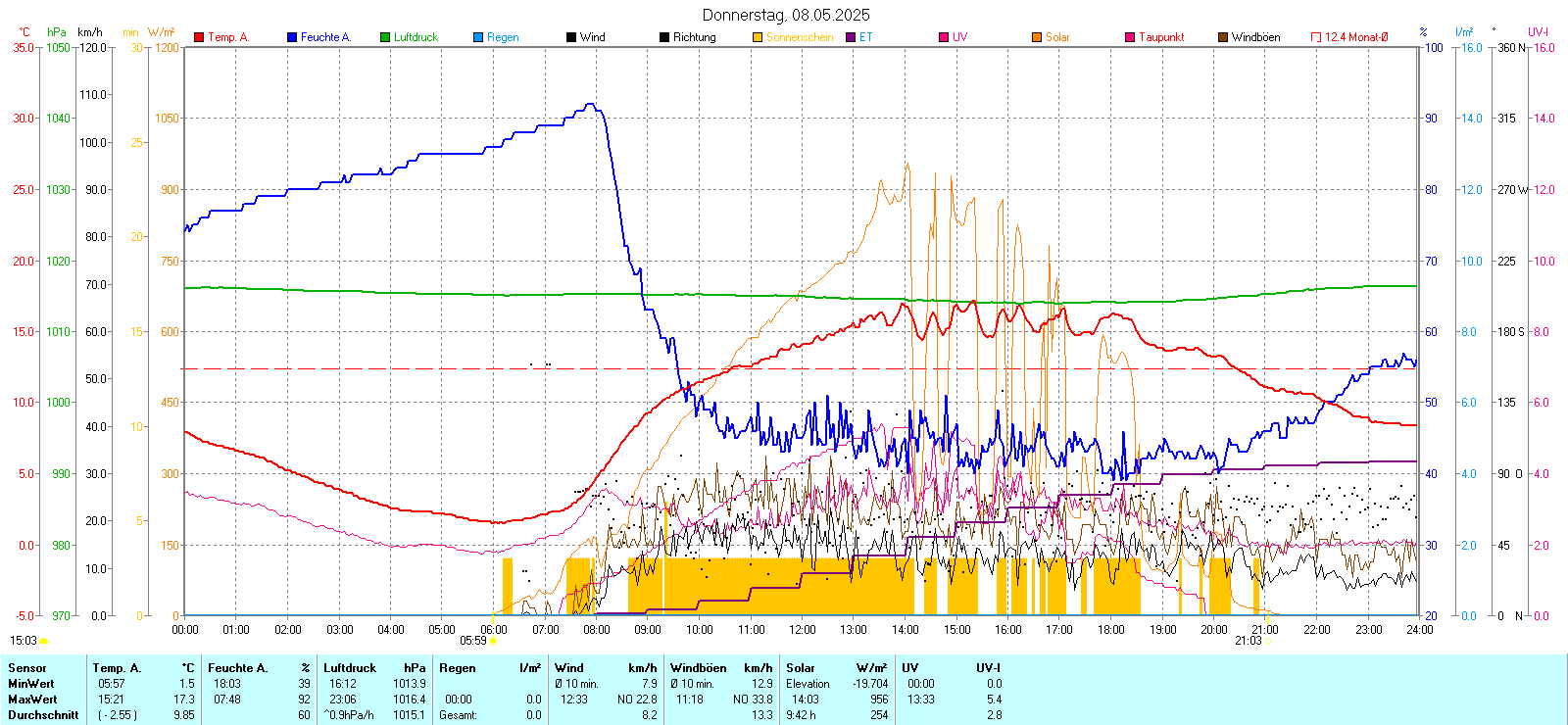This screenshot has width=1568, height=725.
Task: Click the brown Windböen legend square
Action: (x=1223, y=37)
